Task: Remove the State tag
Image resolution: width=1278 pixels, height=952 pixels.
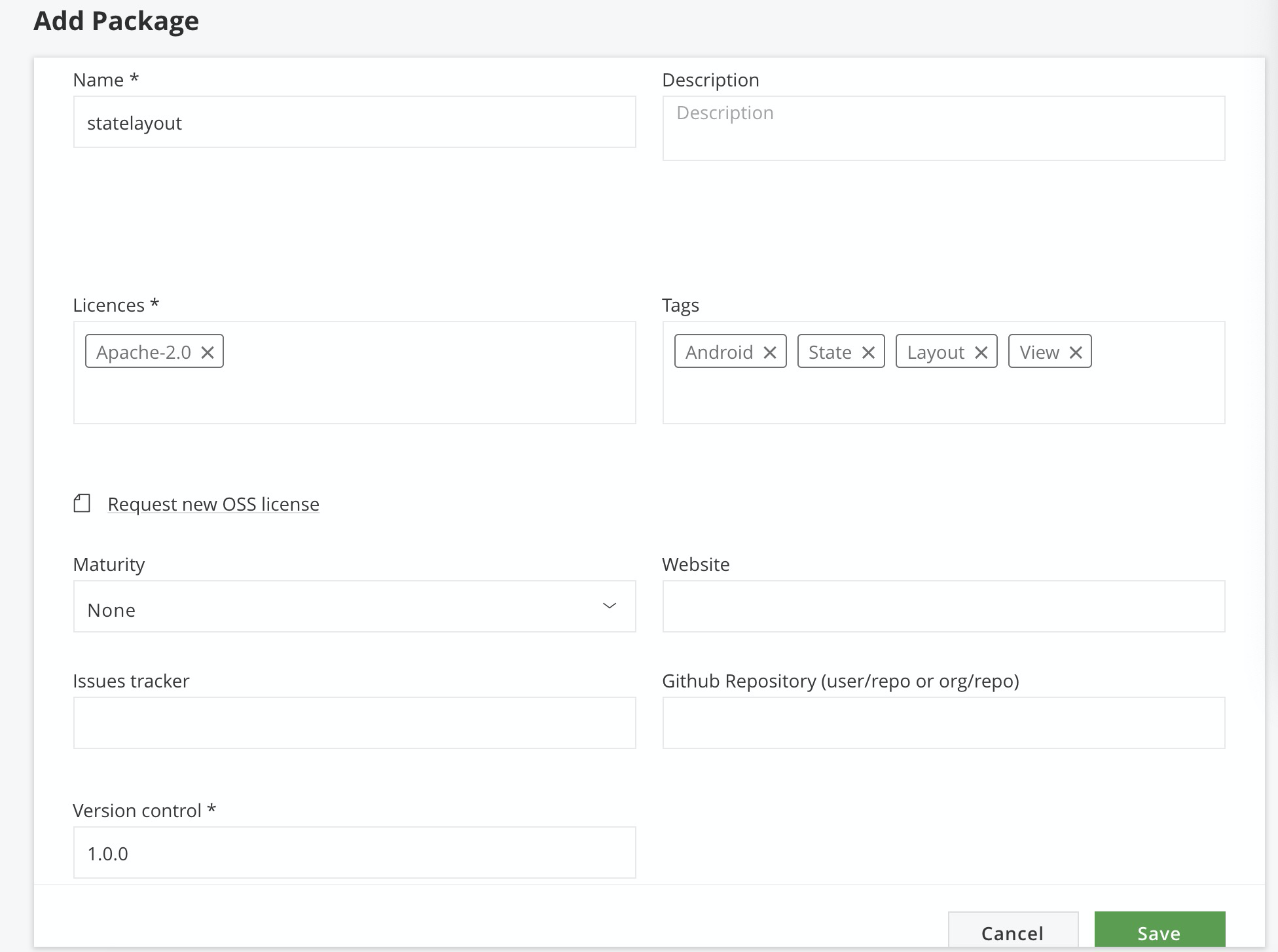Action: click(868, 352)
